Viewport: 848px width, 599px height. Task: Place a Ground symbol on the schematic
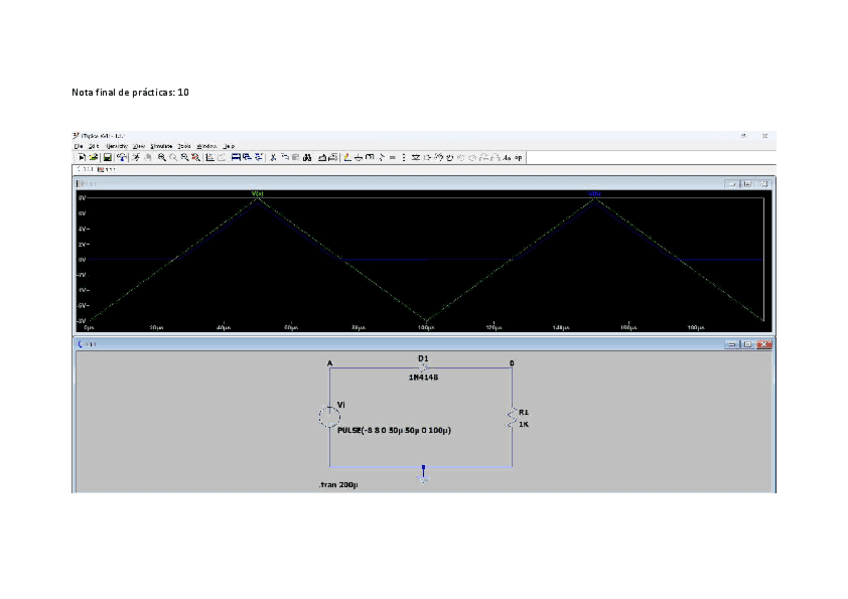(358, 156)
